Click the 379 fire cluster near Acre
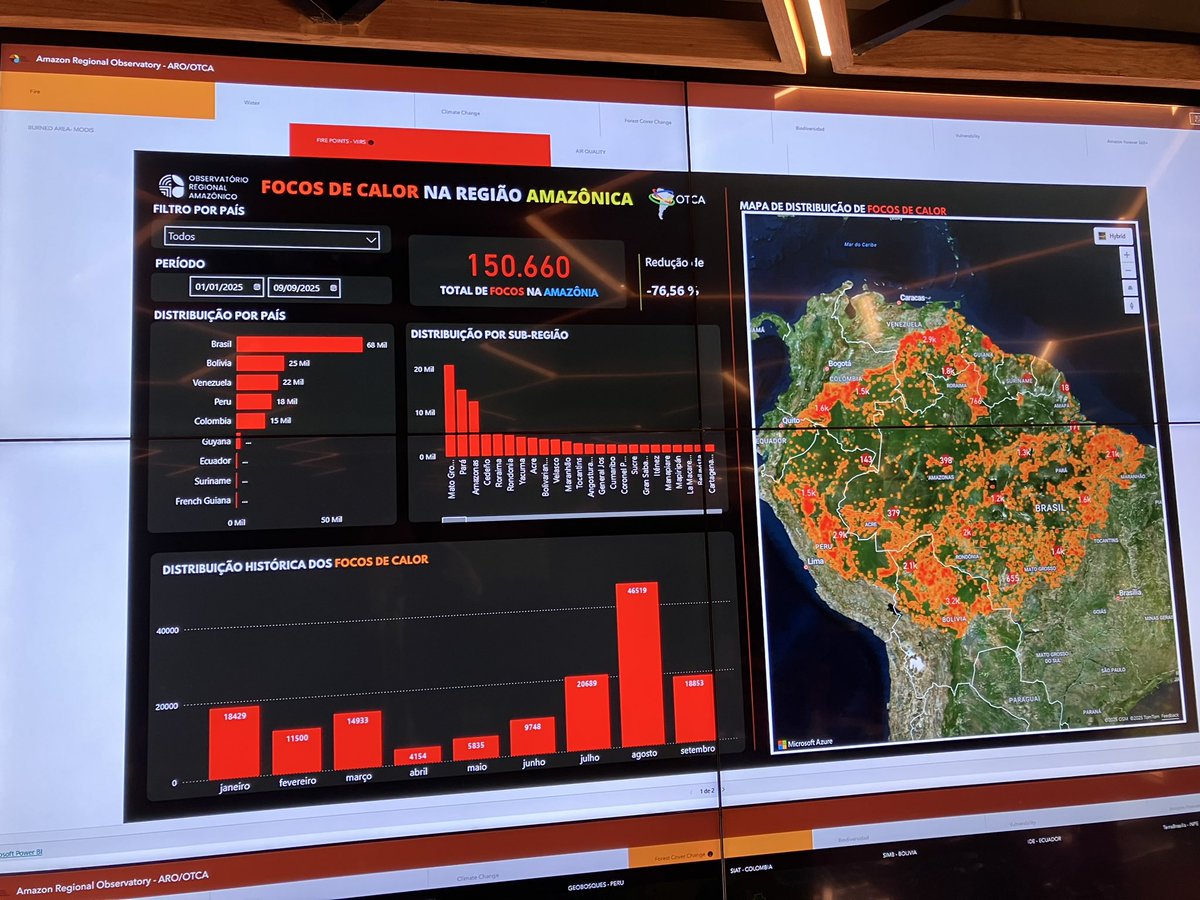The height and width of the screenshot is (900, 1200). click(x=893, y=513)
